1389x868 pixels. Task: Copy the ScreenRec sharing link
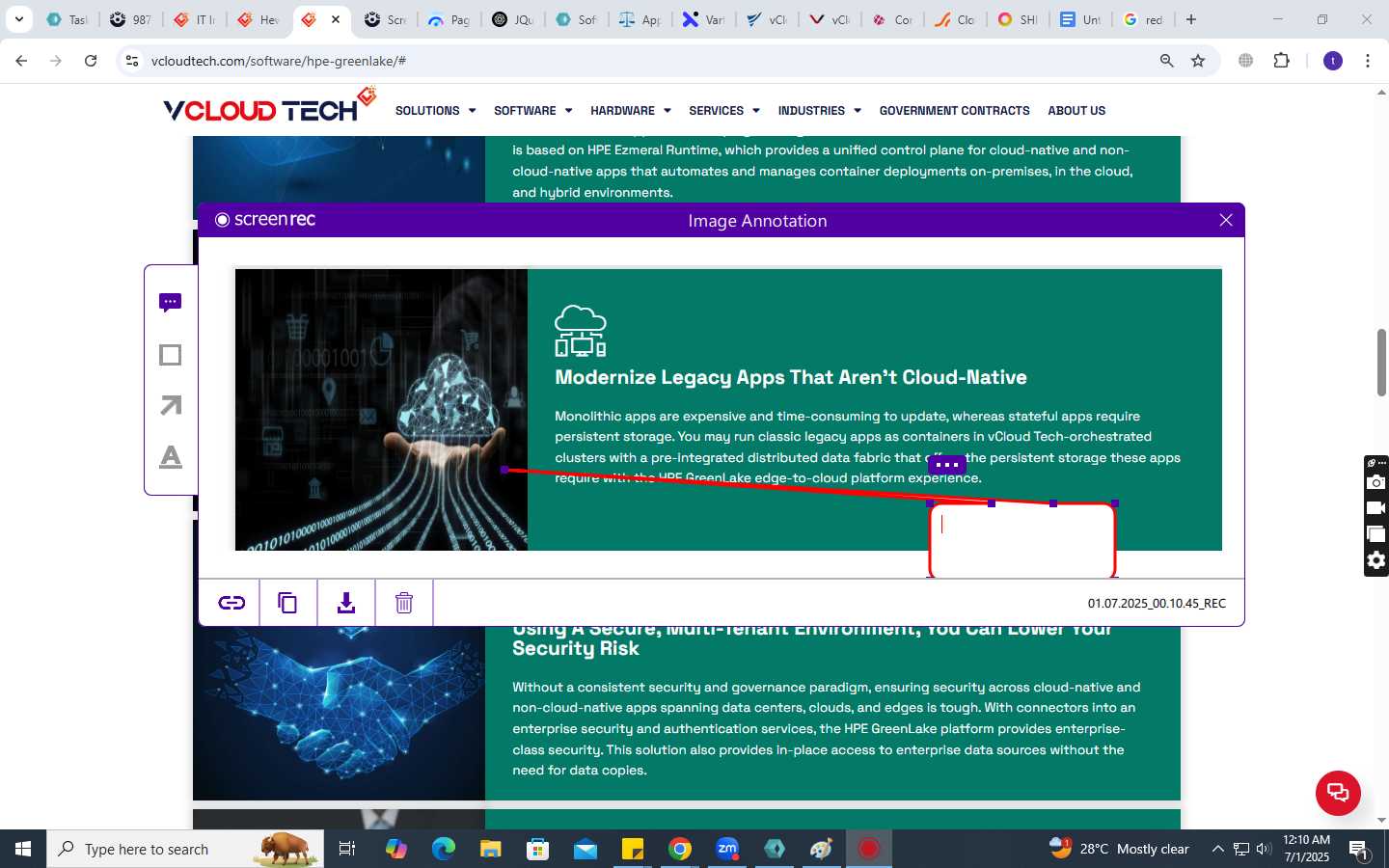click(x=231, y=603)
